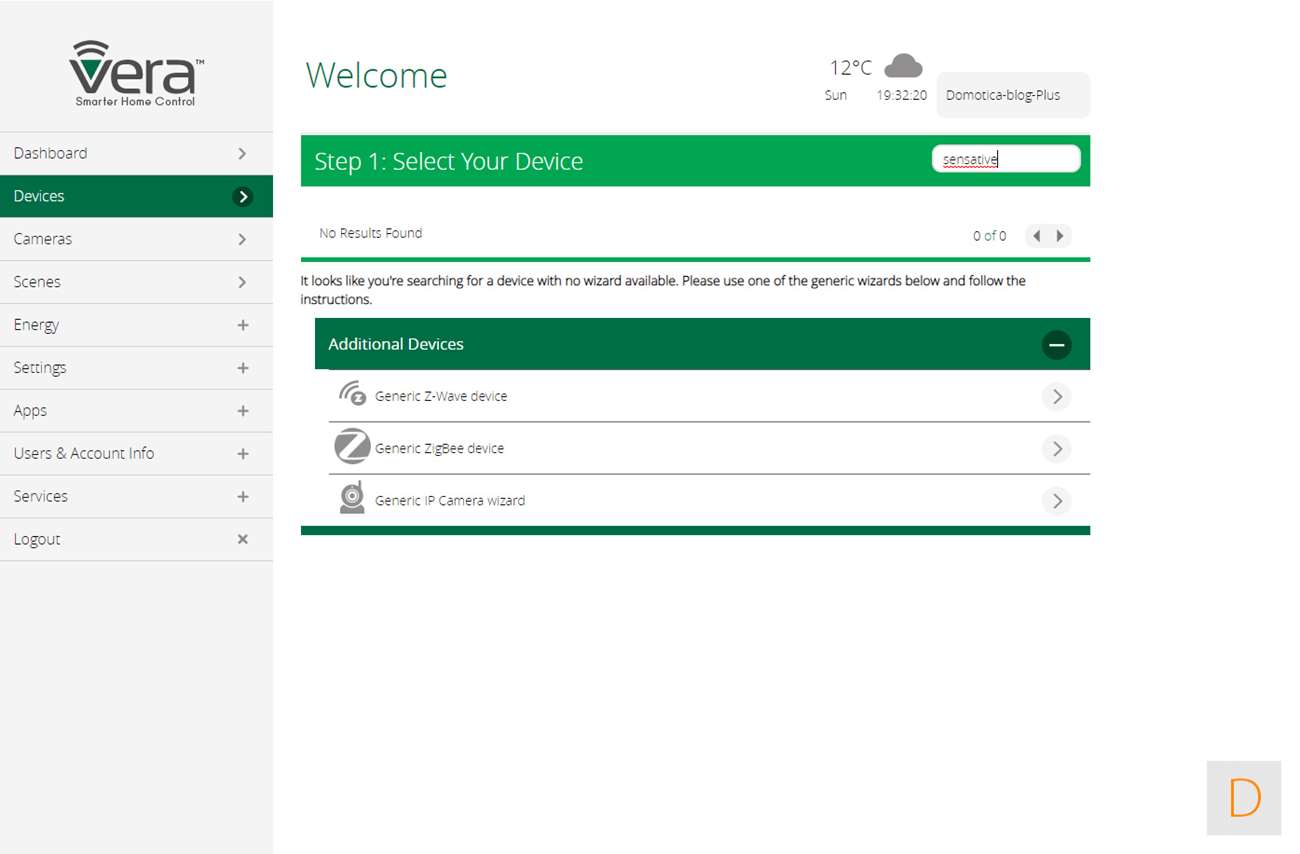Image resolution: width=1300 pixels, height=854 pixels.
Task: Expand the Apps menu section
Action: [242, 411]
